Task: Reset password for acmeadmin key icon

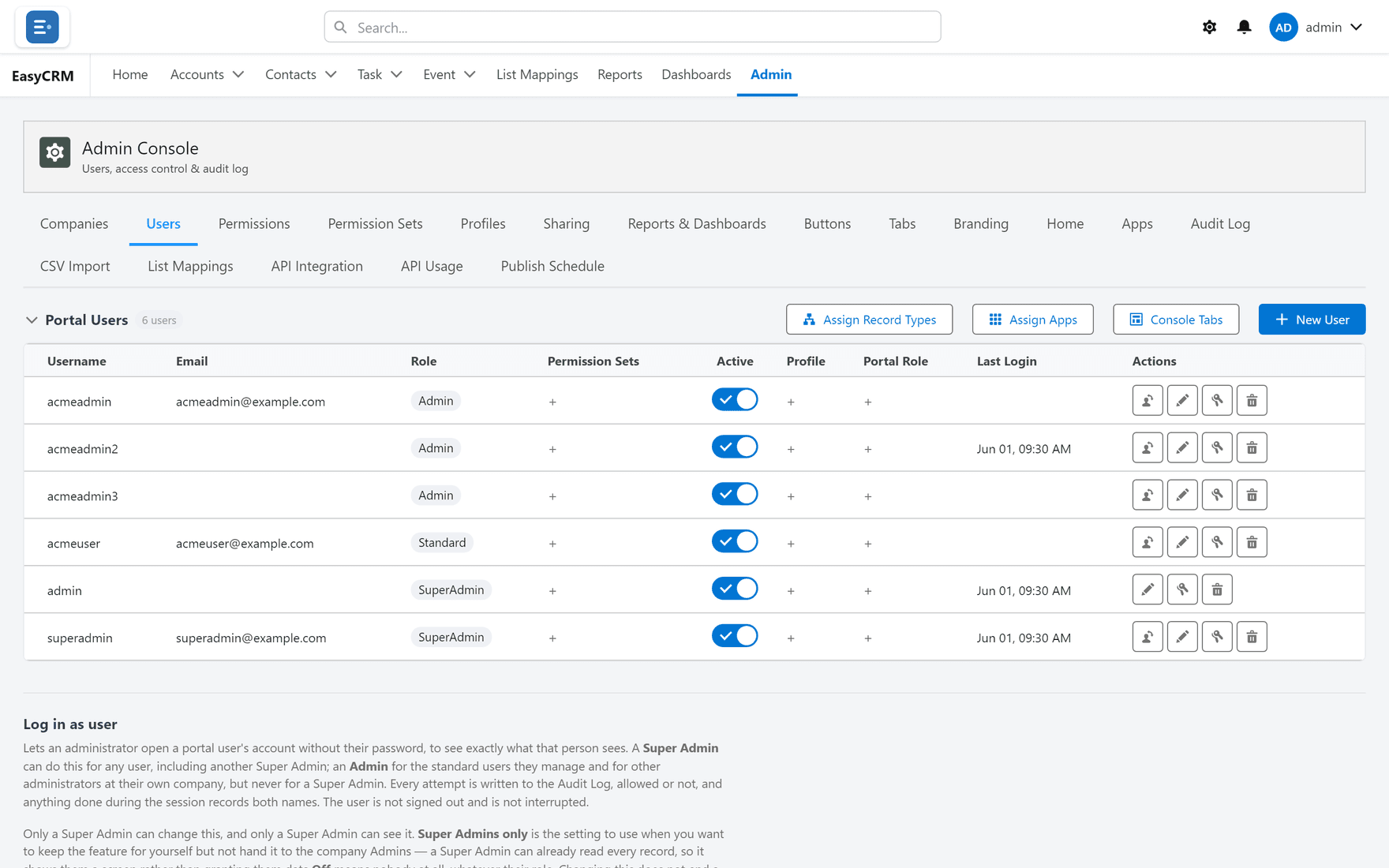Action: point(1217,401)
